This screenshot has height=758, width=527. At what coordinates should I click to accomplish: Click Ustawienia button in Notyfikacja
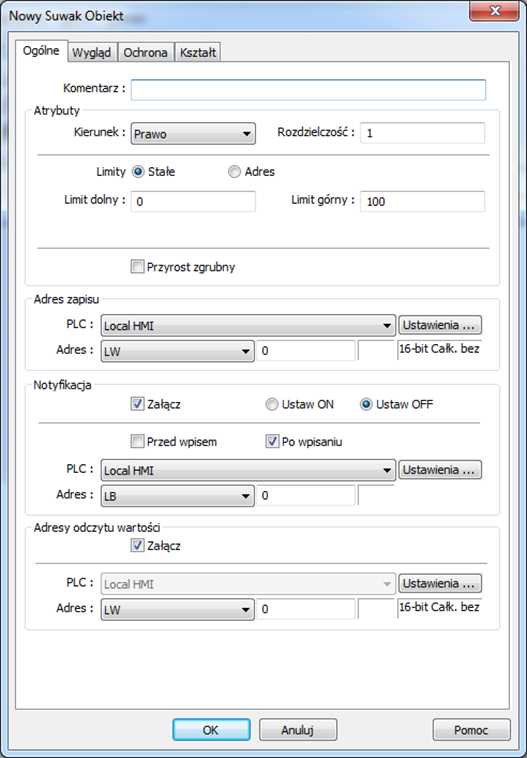click(x=440, y=470)
